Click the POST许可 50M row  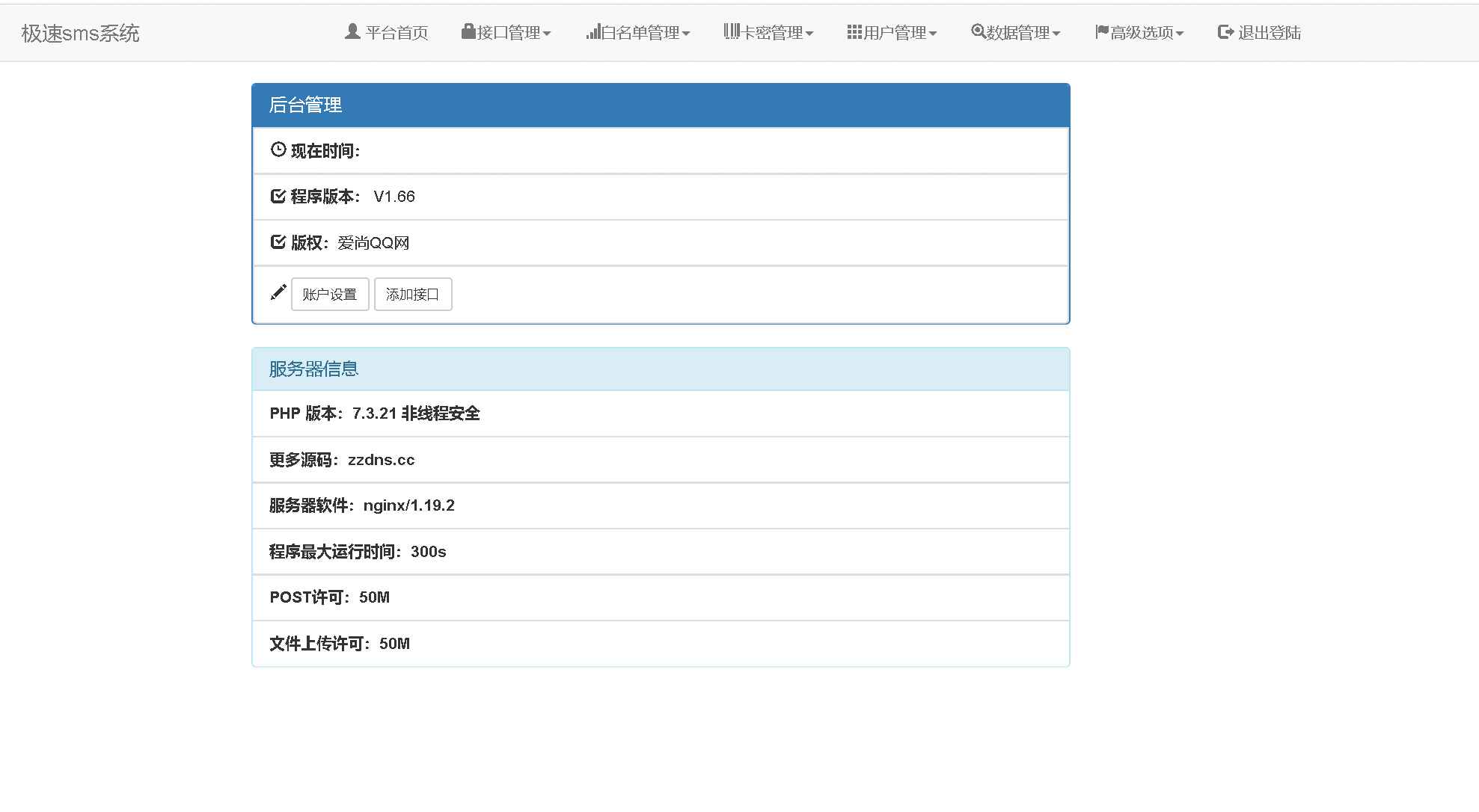tap(661, 597)
